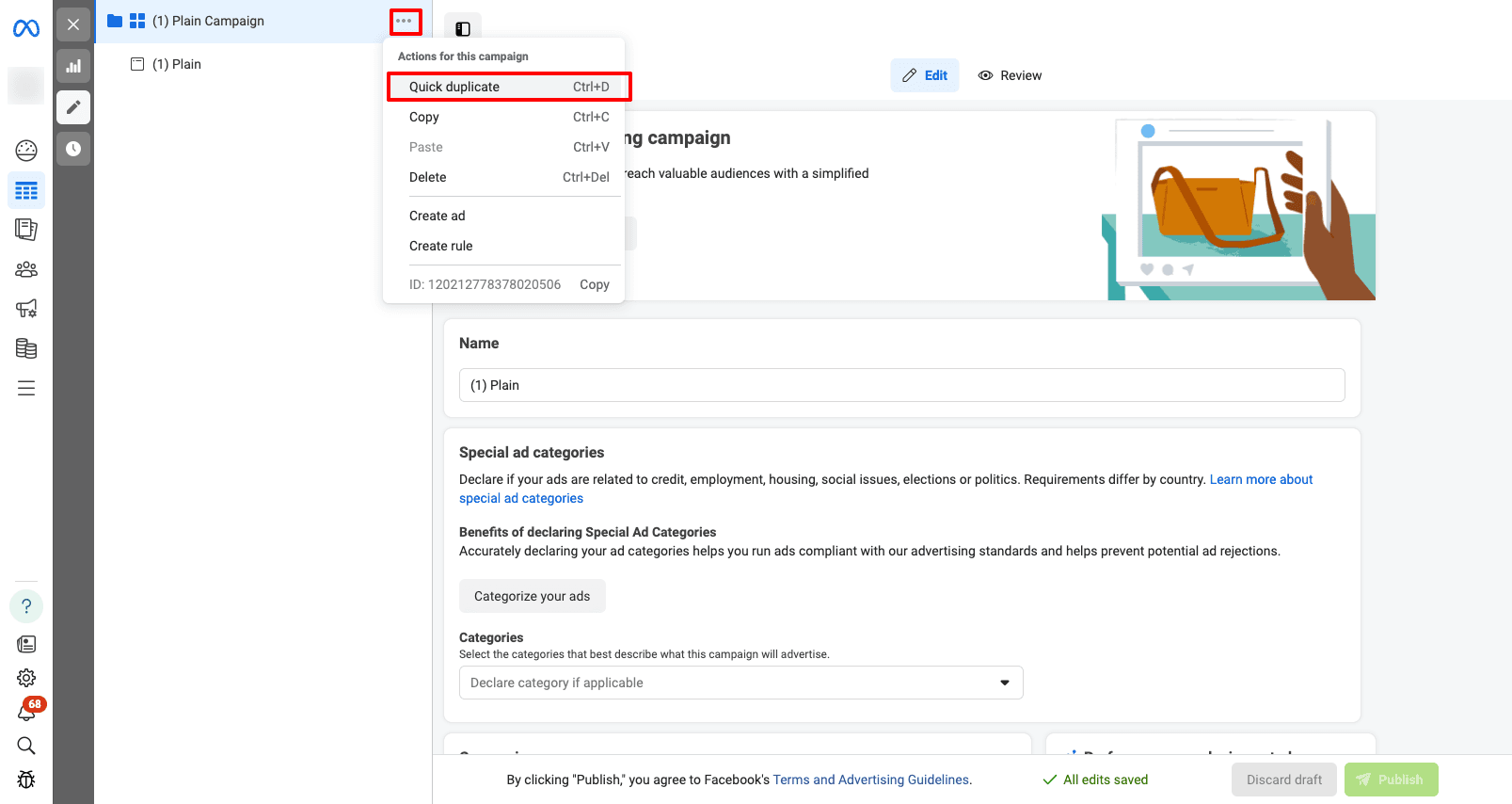Select Delete in campaign actions menu
The height and width of the screenshot is (804, 1512).
pos(428,177)
